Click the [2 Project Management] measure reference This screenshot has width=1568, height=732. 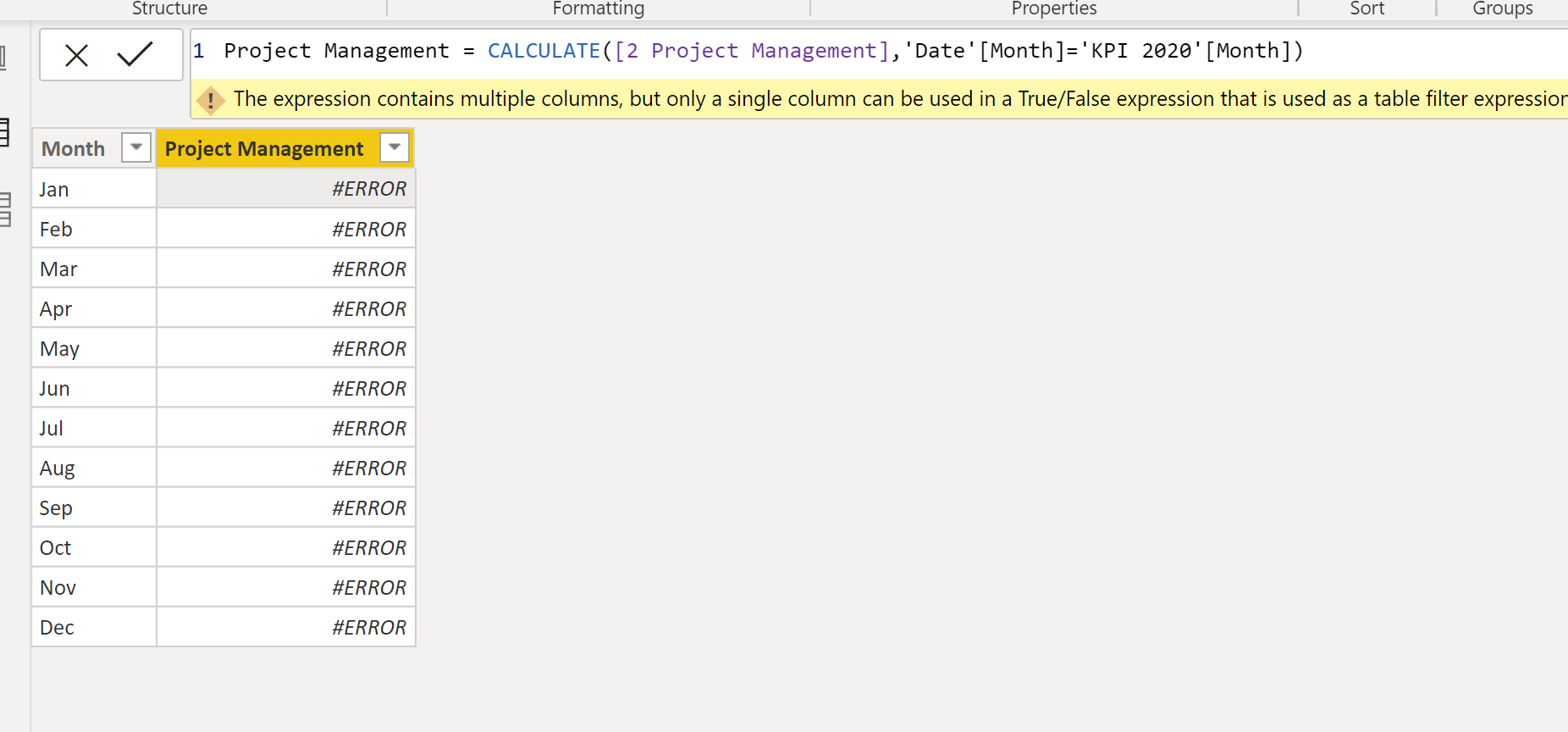752,51
